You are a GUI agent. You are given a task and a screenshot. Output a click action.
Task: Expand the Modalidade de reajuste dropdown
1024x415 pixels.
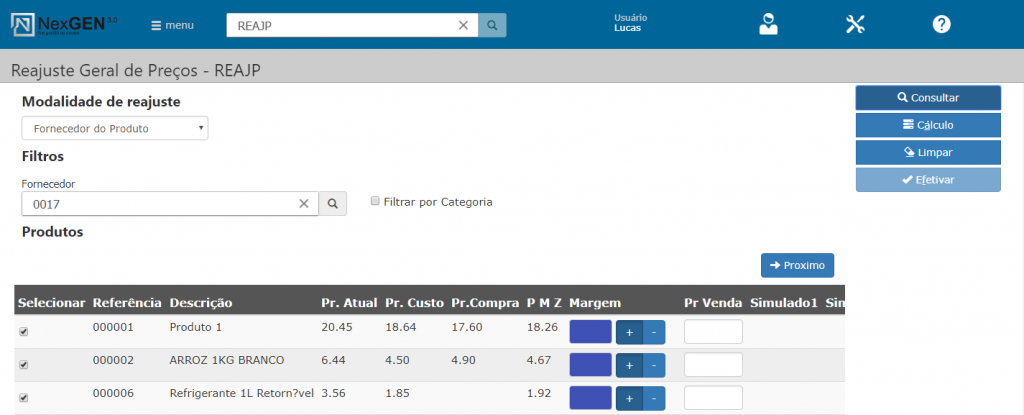(115, 128)
